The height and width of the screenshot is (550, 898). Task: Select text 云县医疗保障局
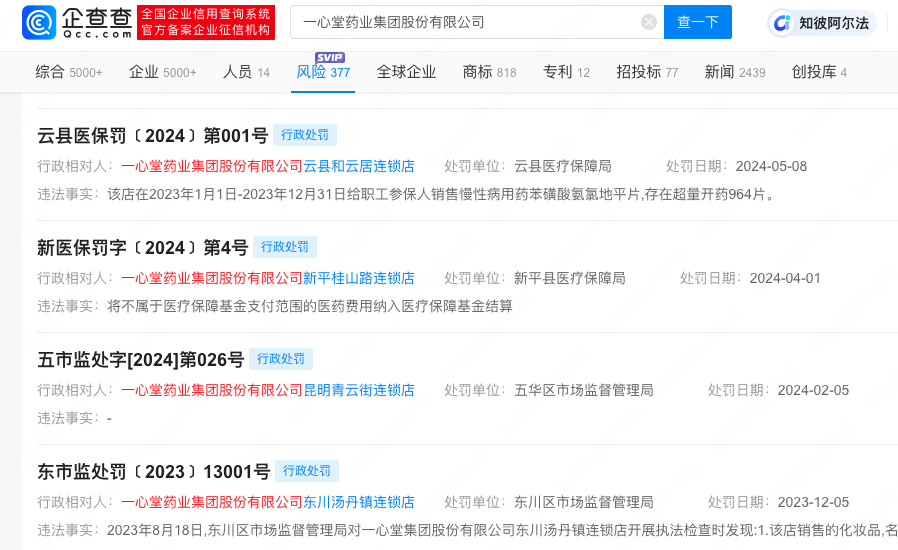click(x=562, y=166)
